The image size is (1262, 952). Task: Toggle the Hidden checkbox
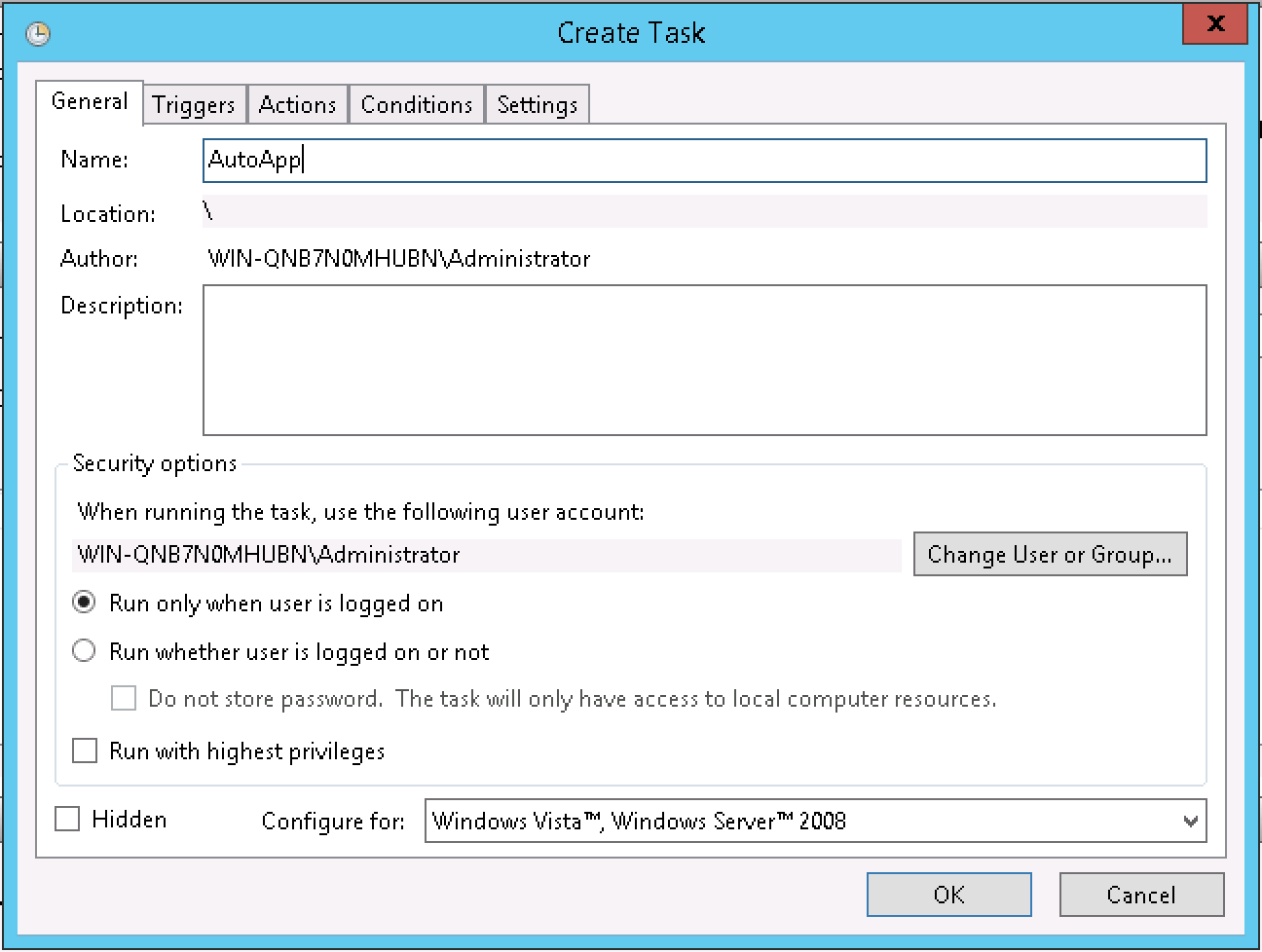(x=67, y=820)
